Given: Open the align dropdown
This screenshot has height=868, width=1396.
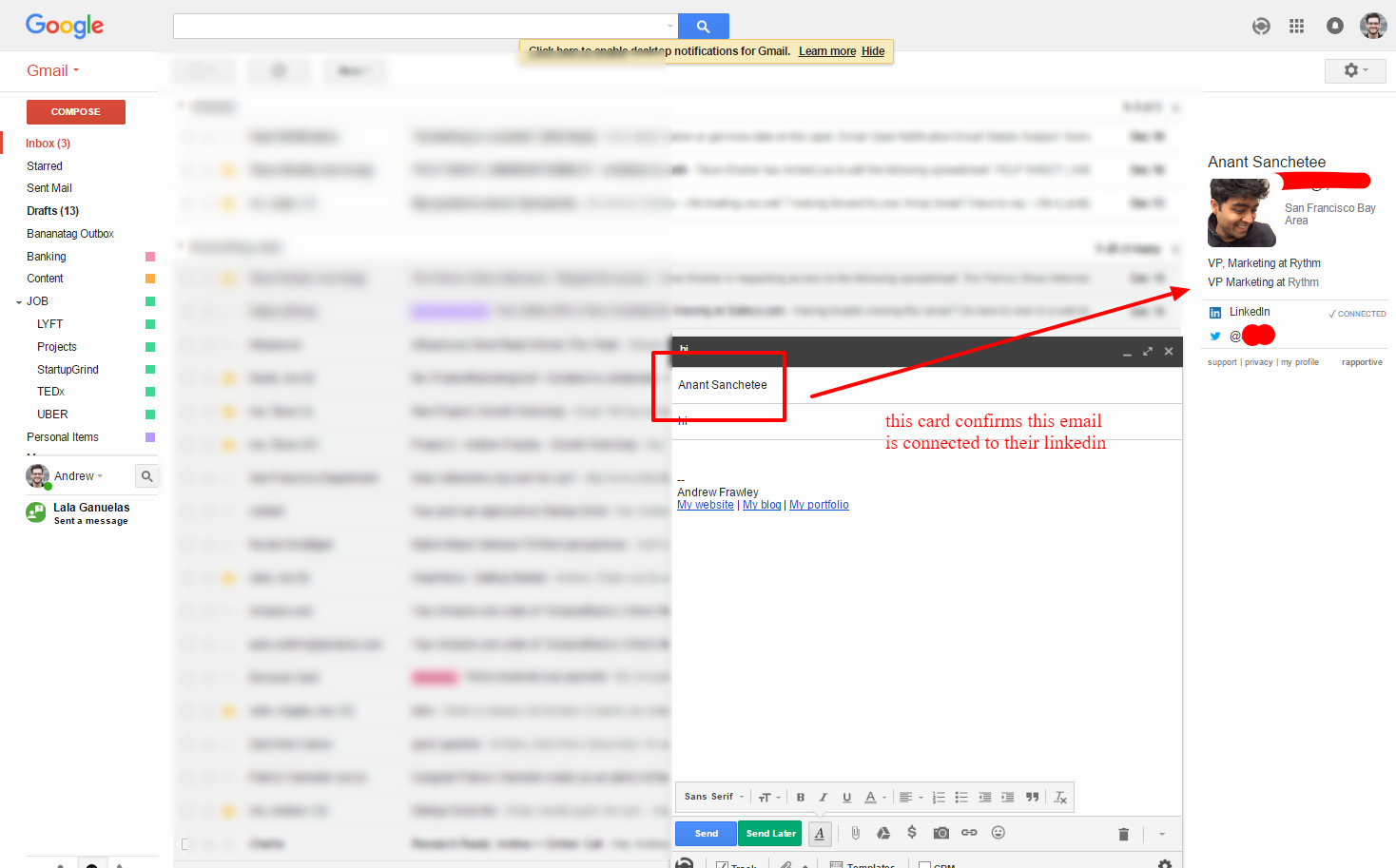Looking at the screenshot, I should coord(911,798).
